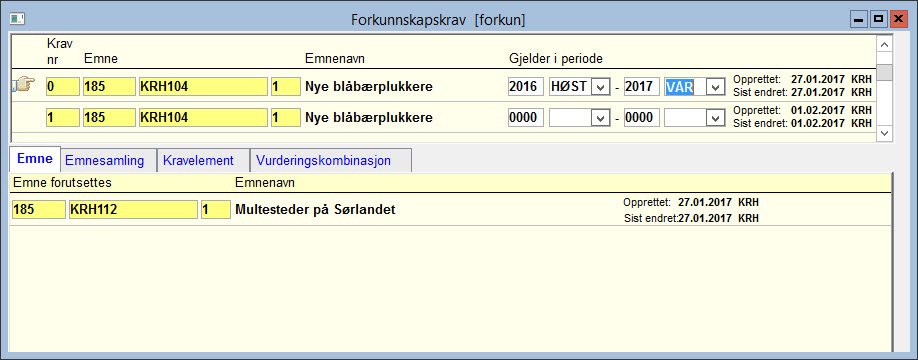This screenshot has width=918, height=360.
Task: Click the Emne forutsettes header label
Action: click(x=62, y=183)
